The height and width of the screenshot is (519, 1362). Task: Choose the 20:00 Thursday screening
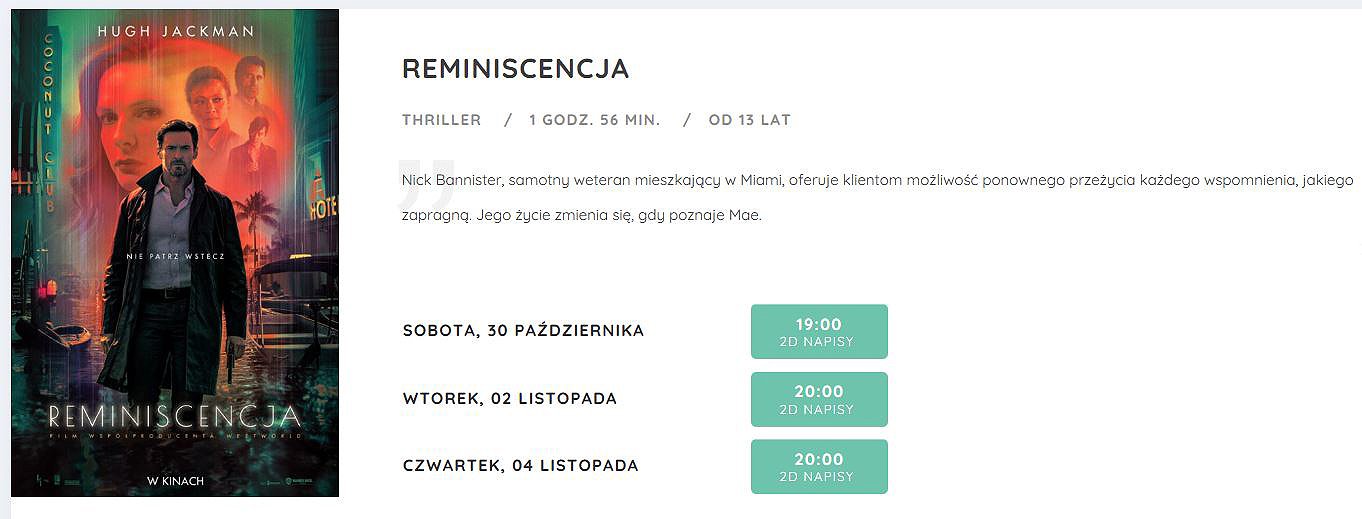point(818,466)
